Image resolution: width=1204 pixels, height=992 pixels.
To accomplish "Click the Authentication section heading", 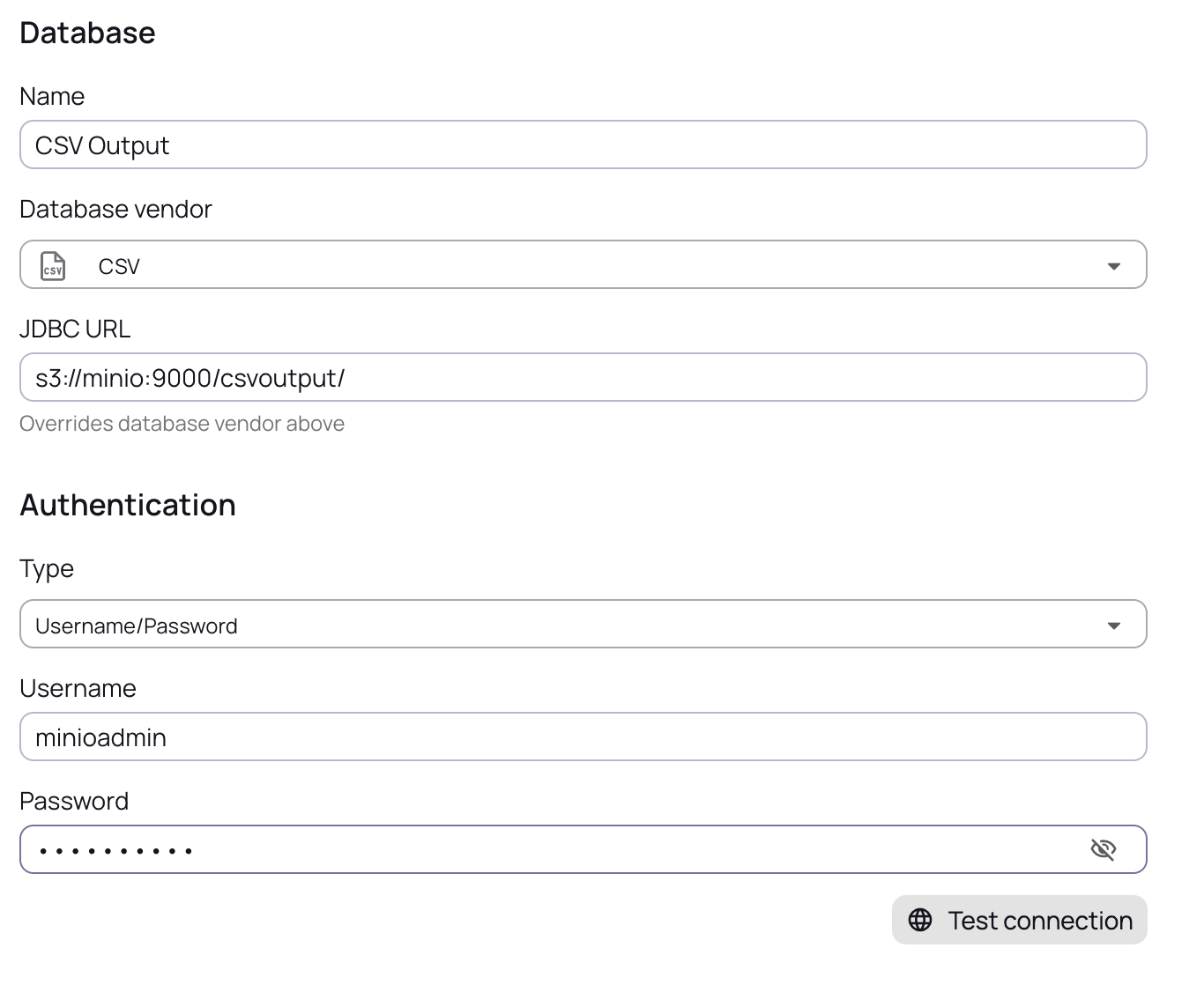I will [128, 505].
